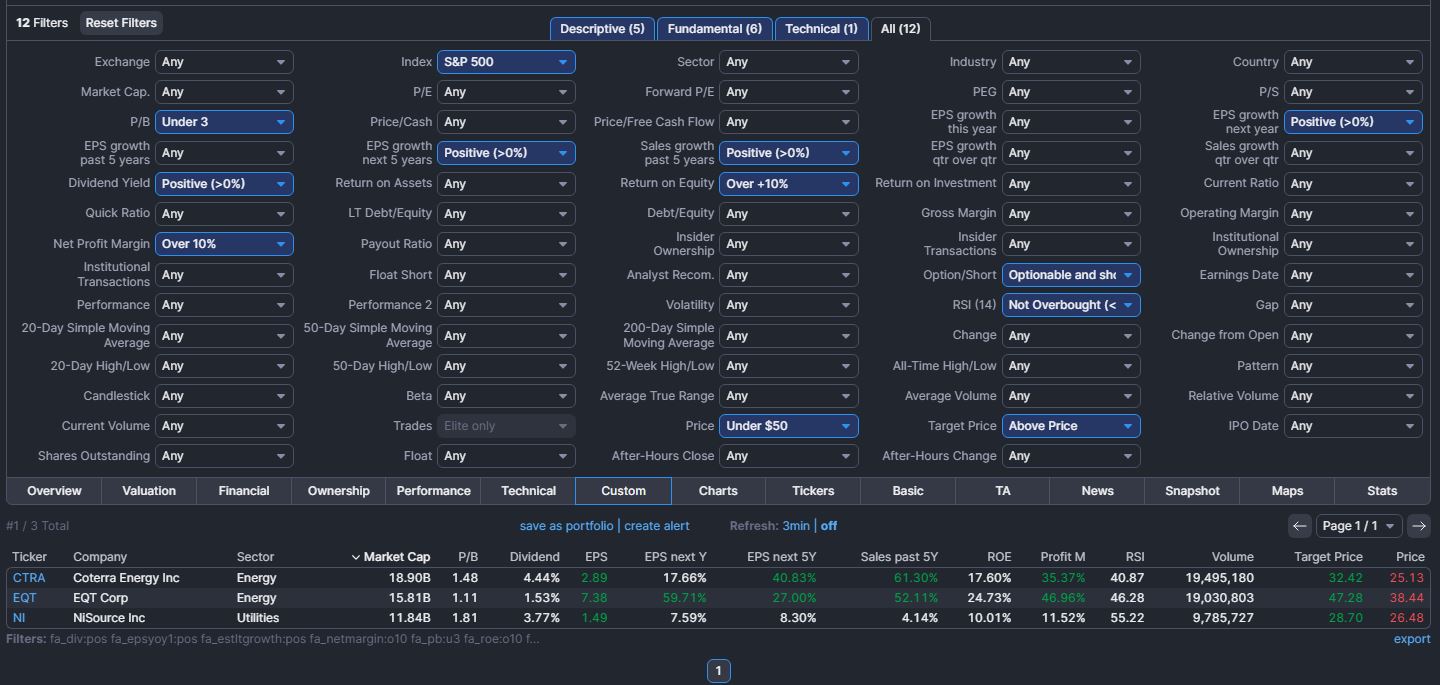This screenshot has height=685, width=1440.
Task: Open the Industry filter dropdown
Action: point(1071,62)
